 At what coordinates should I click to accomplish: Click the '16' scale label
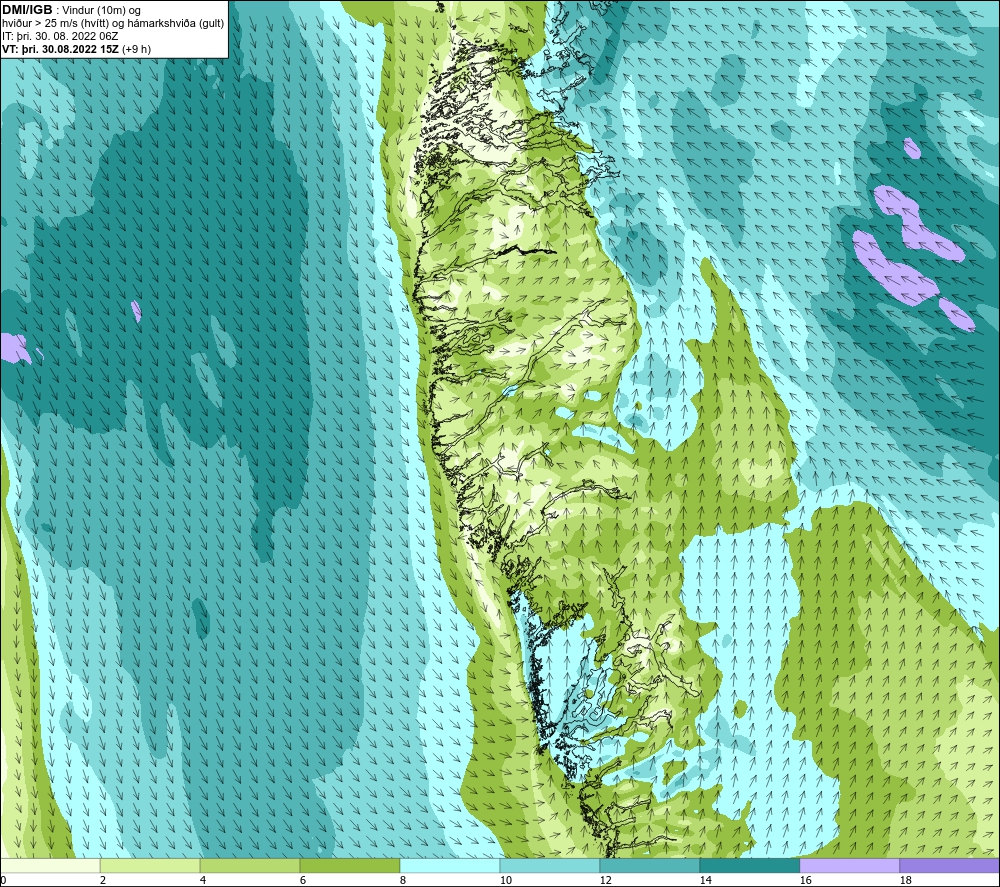coord(805,881)
